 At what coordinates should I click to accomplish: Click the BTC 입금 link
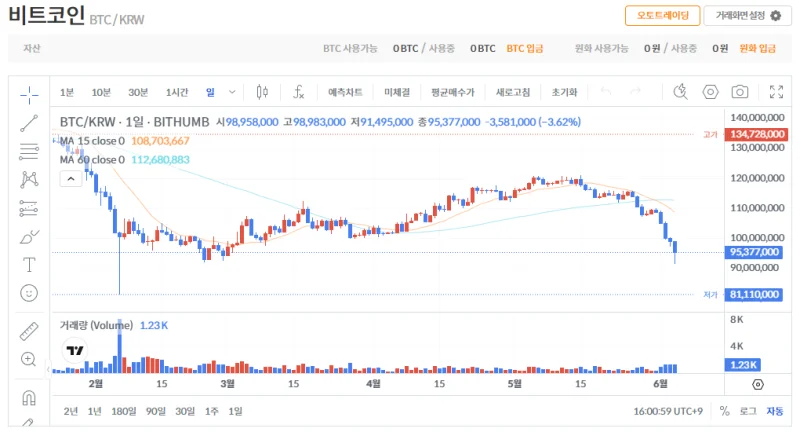[524, 48]
